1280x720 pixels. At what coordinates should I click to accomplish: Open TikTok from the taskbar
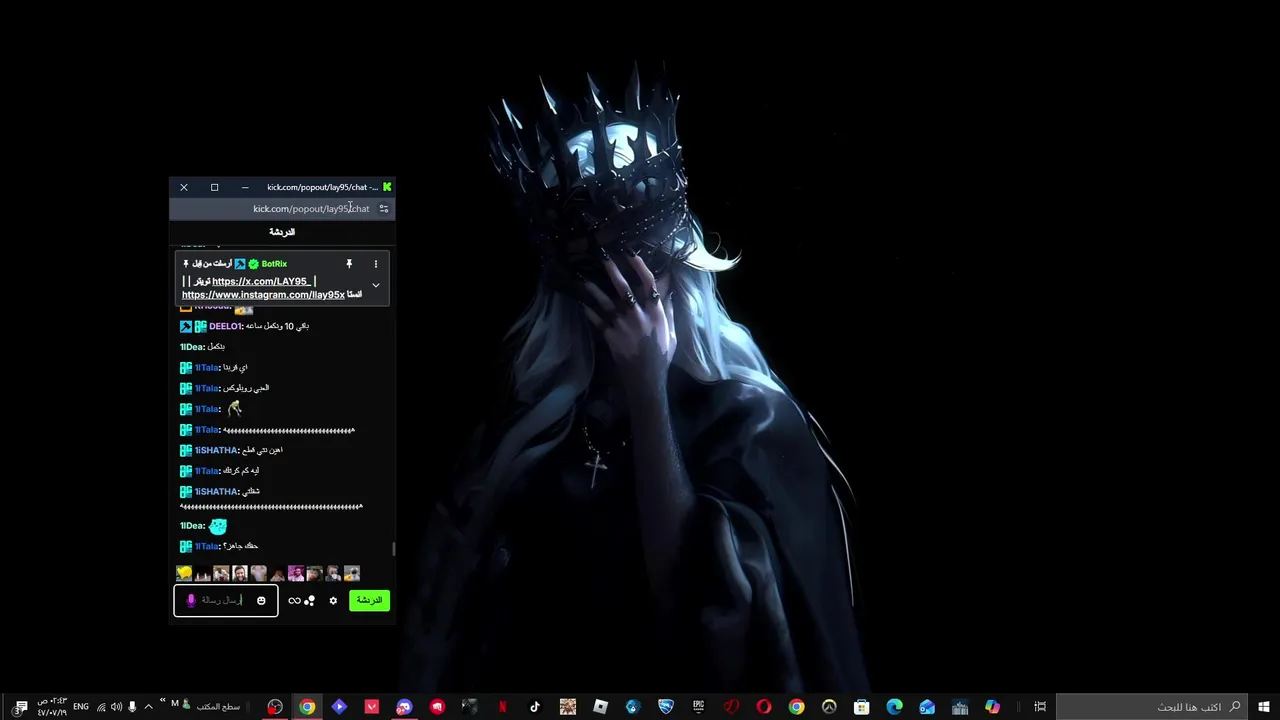pyautogui.click(x=535, y=706)
